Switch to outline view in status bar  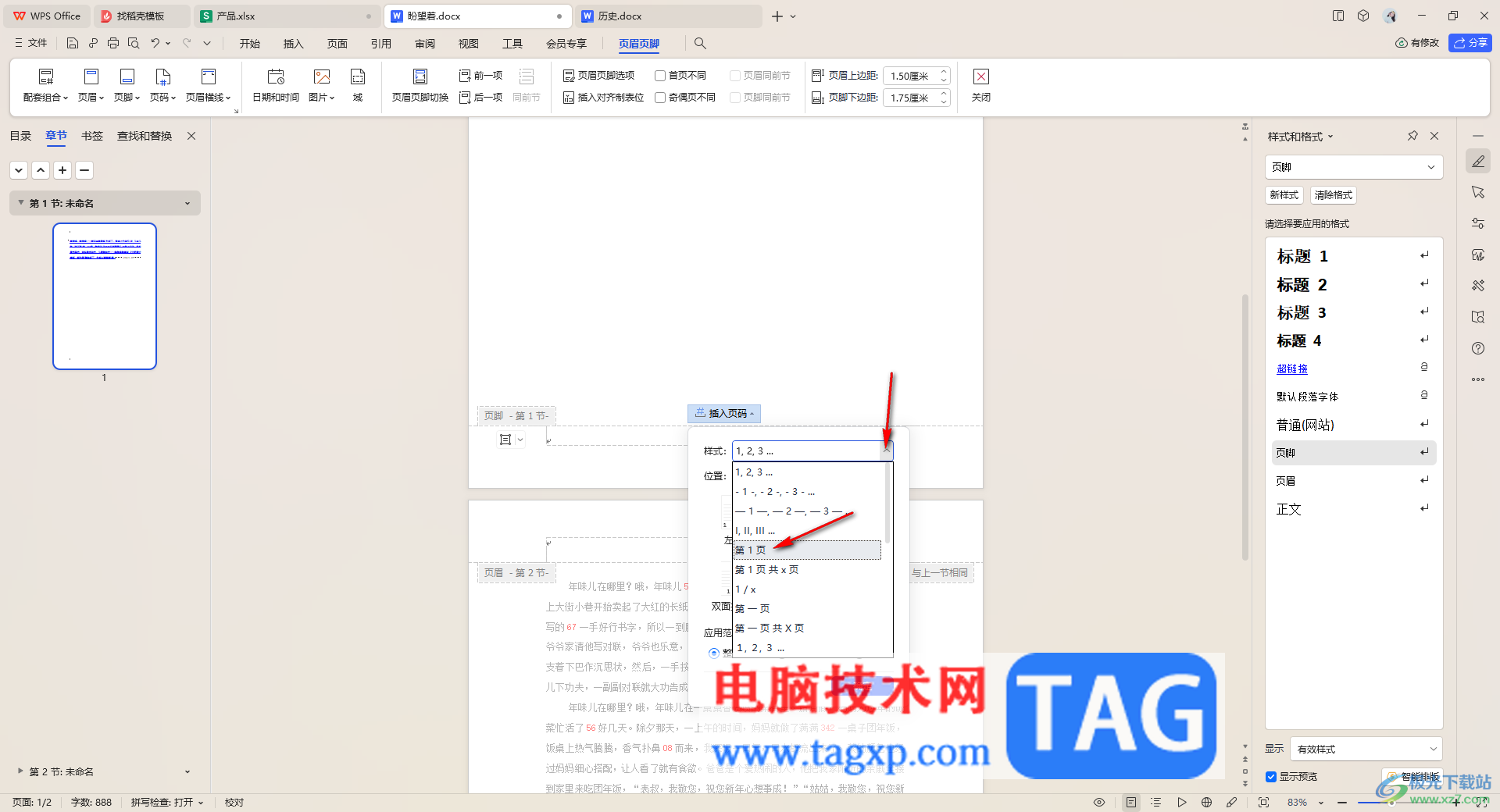click(1156, 803)
